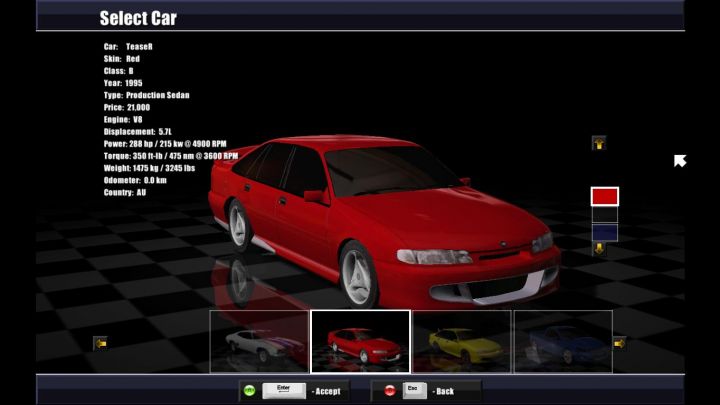Pick the dark blue skin swatch

pos(605,232)
